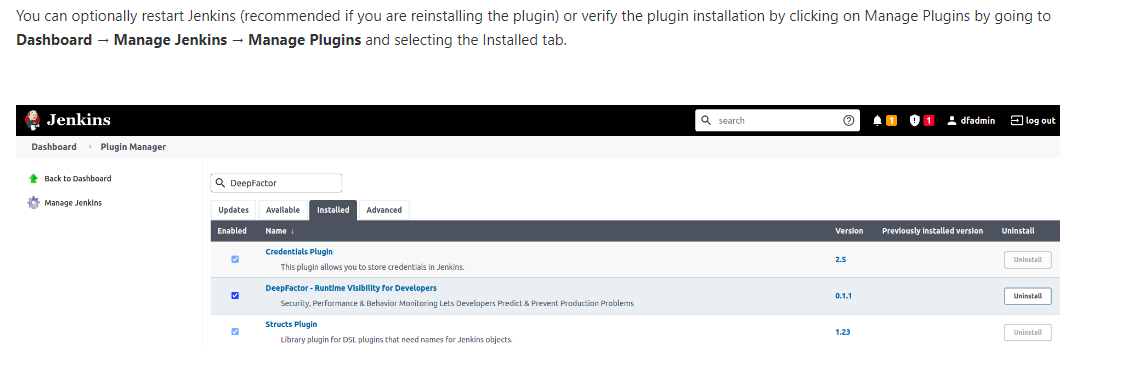Viewport: 1135px width, 374px height.
Task: Switch to the Available tab
Action: tap(282, 210)
